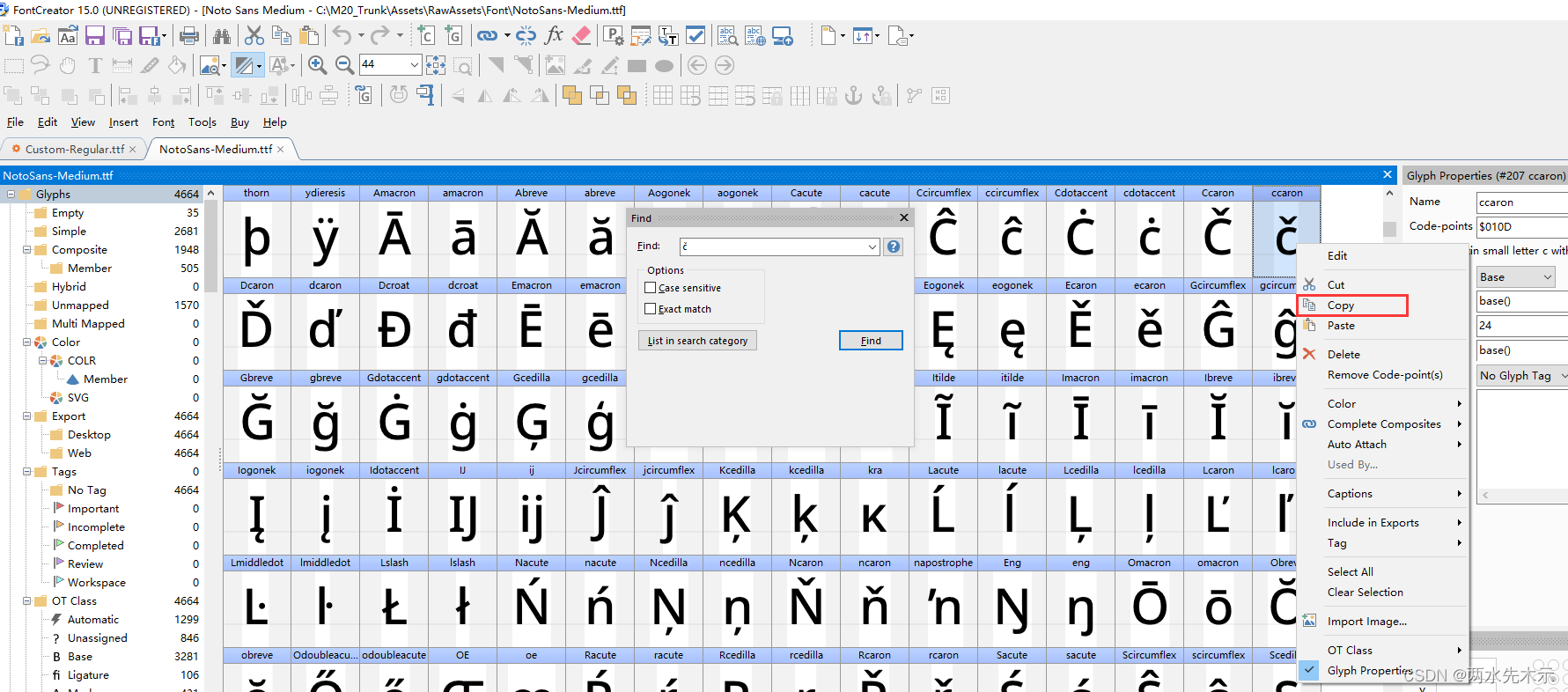Open abc magnifier test font icon
The image size is (1568, 692).
(727, 36)
